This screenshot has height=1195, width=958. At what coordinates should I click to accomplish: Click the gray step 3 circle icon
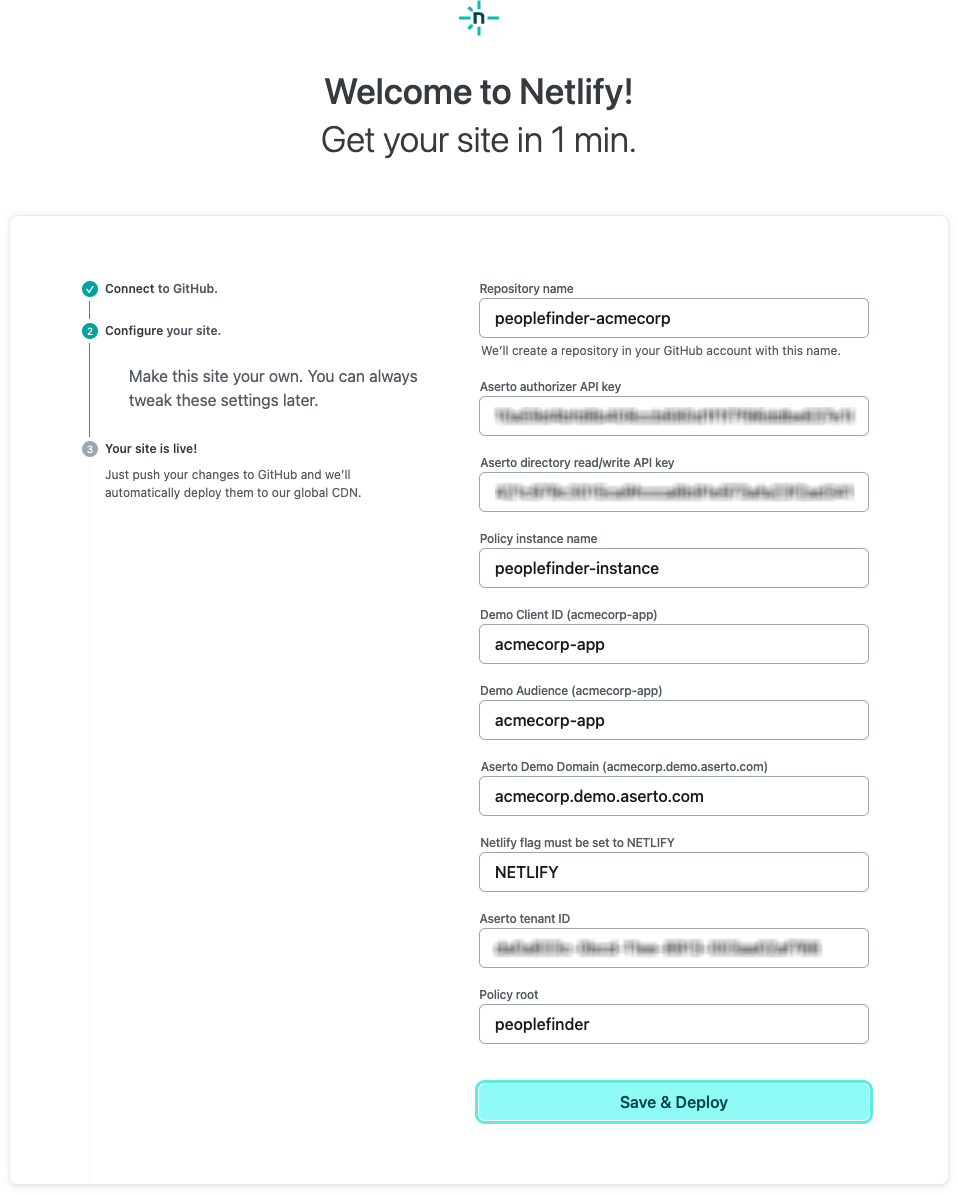tap(90, 449)
